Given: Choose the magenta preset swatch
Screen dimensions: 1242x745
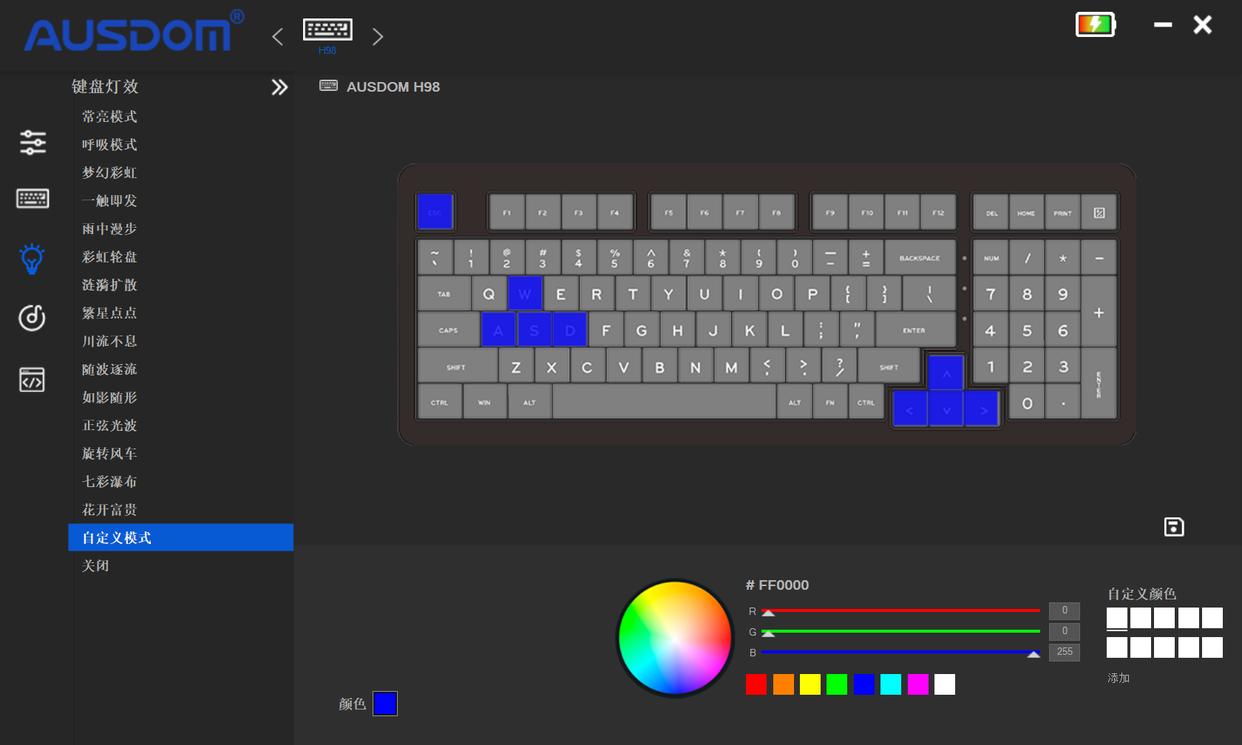Looking at the screenshot, I should 918,684.
